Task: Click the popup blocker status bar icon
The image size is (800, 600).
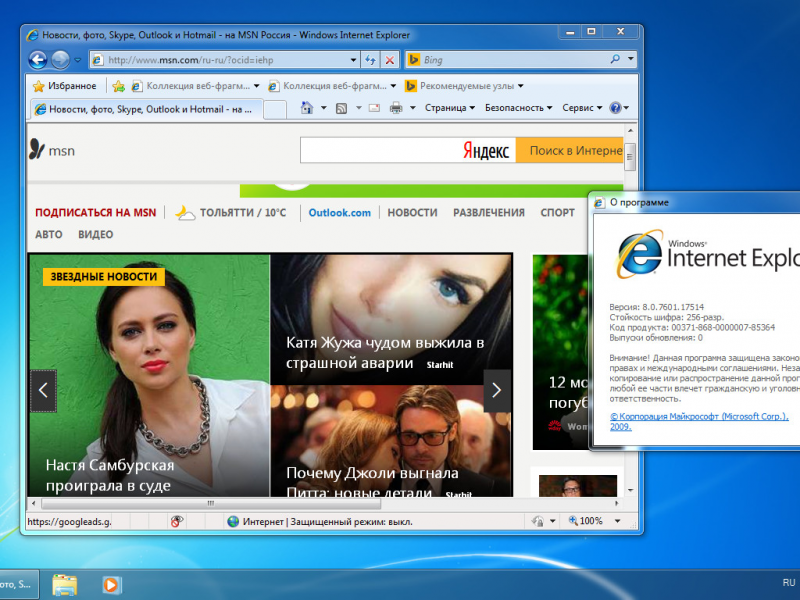Action: [x=177, y=521]
